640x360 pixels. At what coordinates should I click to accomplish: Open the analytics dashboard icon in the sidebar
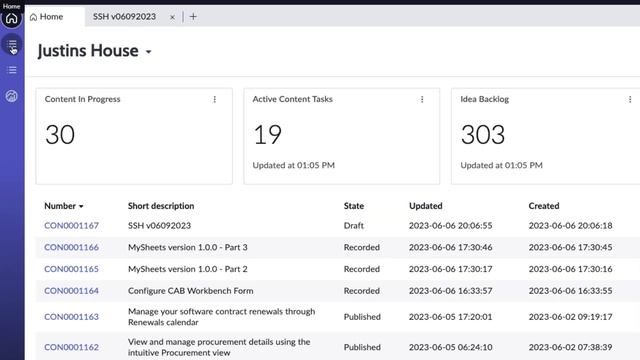click(11, 96)
